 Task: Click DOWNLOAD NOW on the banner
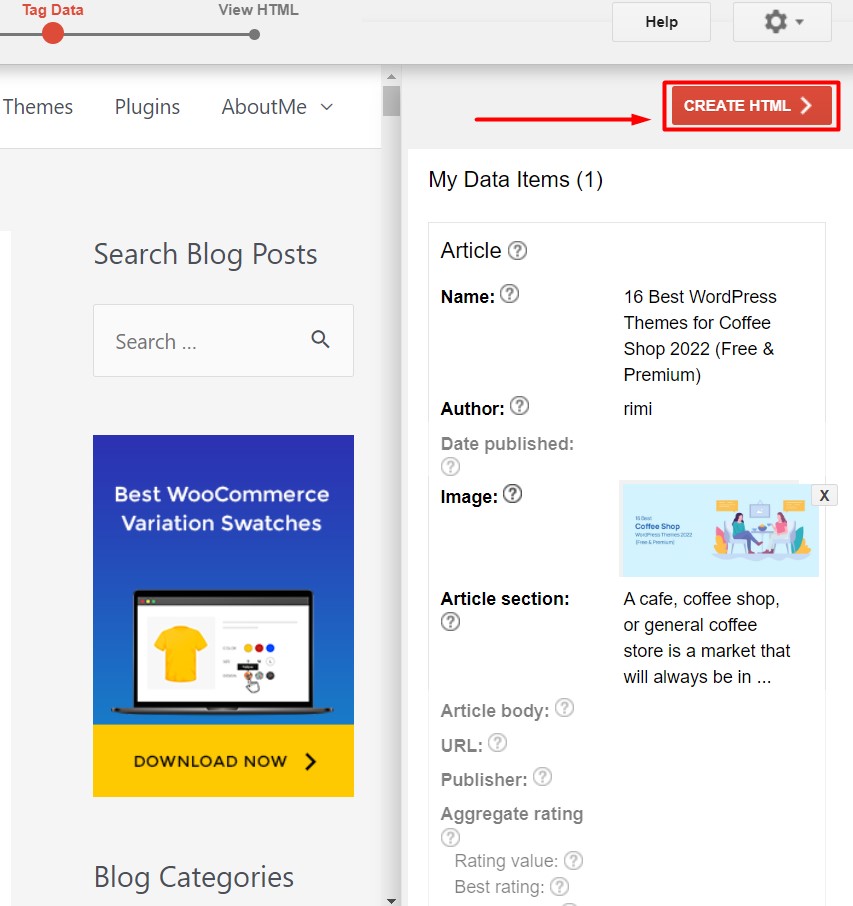coord(223,761)
